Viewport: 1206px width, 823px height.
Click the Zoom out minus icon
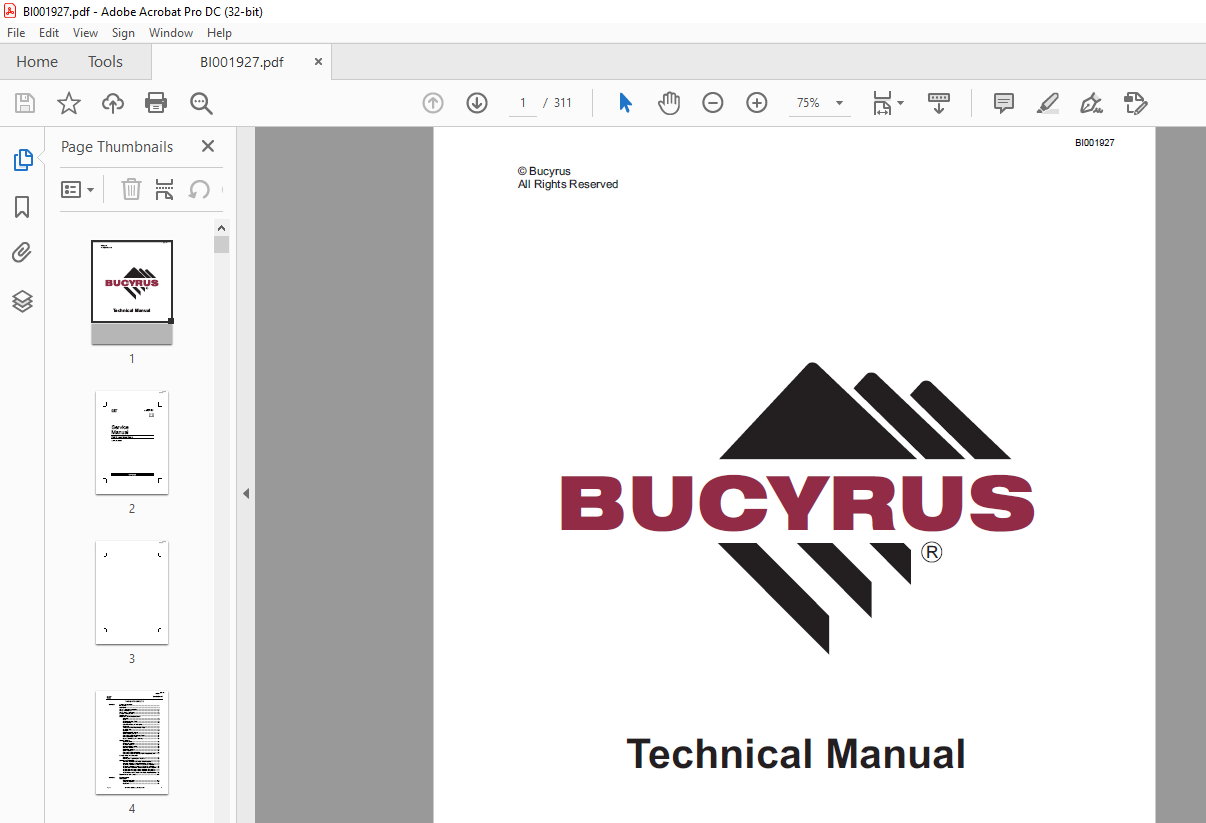point(713,103)
